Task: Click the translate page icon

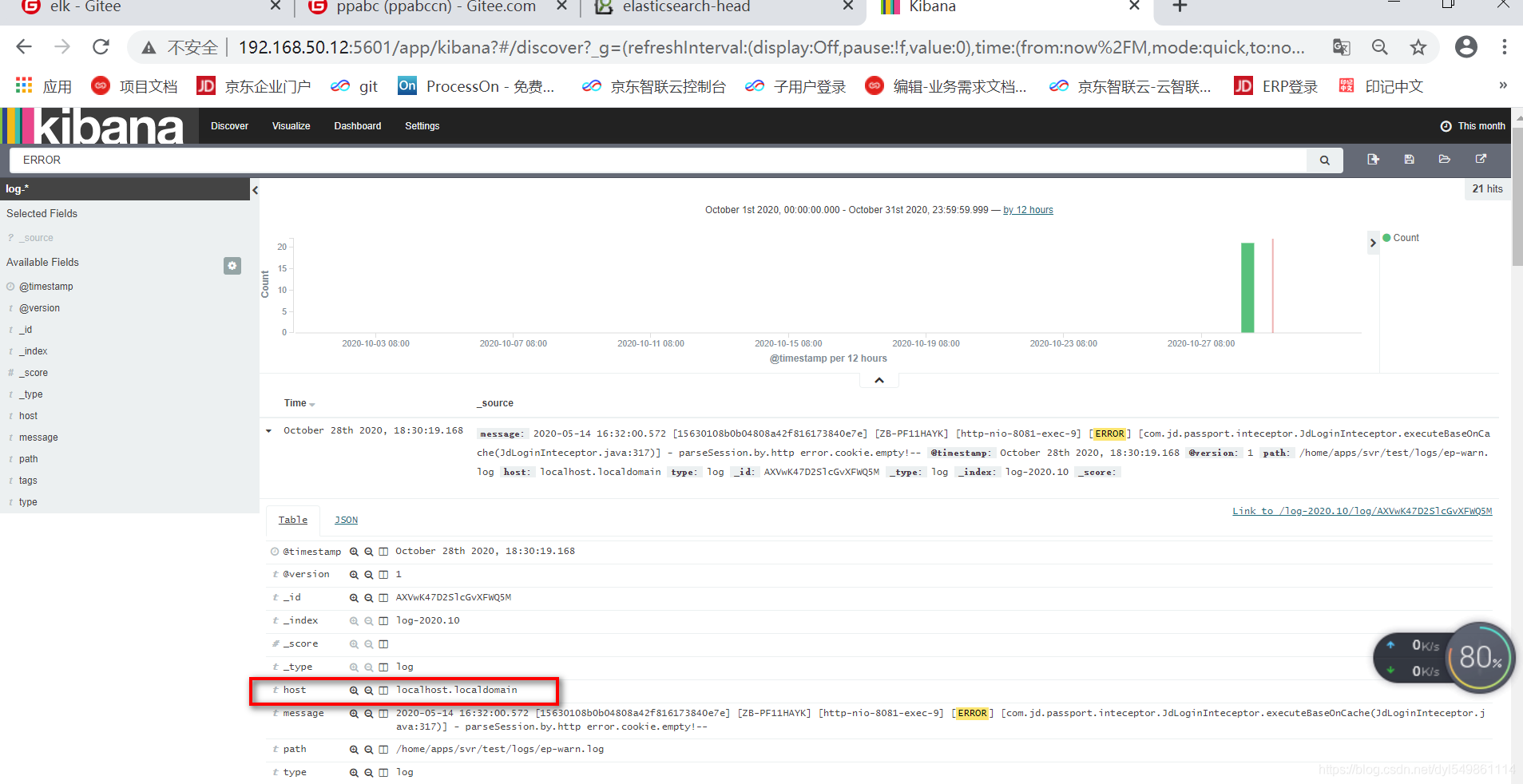Action: click(x=1341, y=47)
